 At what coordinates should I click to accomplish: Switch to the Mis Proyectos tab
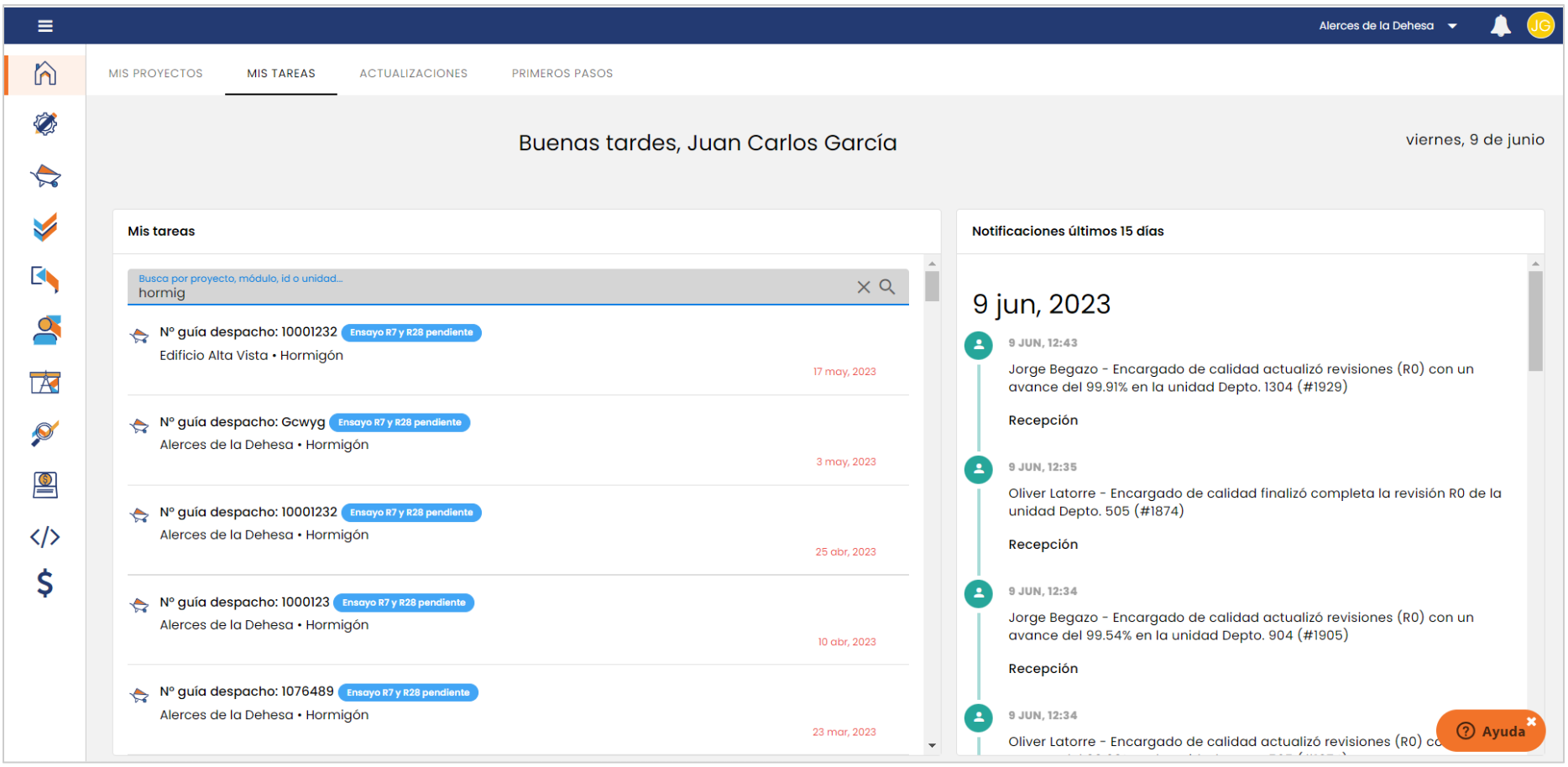155,74
